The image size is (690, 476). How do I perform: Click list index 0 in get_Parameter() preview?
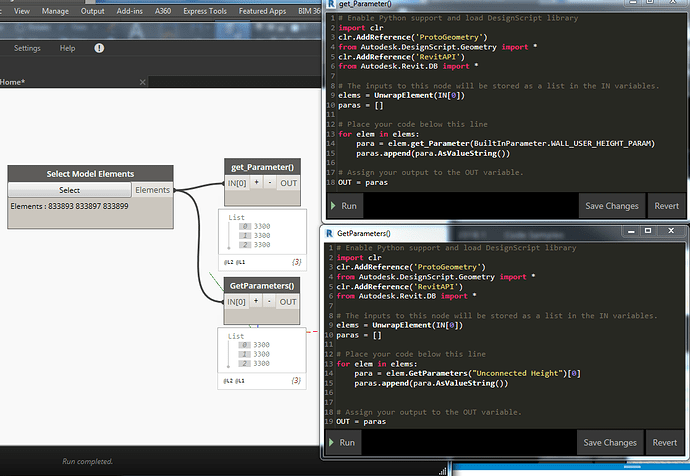(x=245, y=226)
